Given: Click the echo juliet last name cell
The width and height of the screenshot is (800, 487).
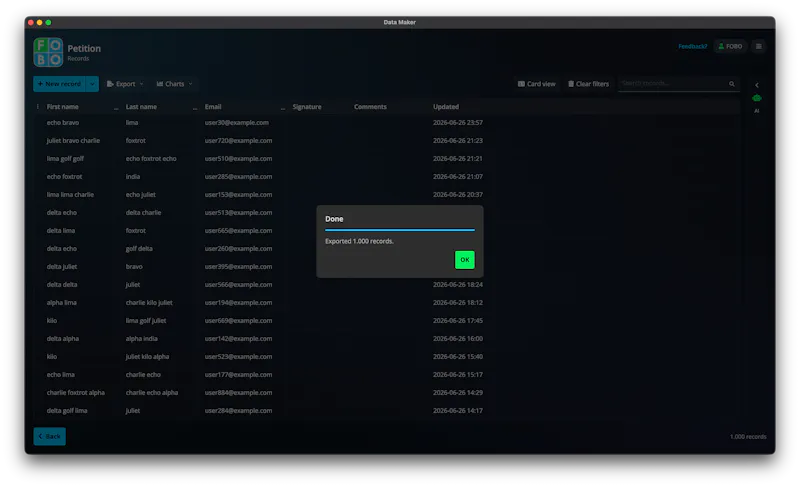Looking at the screenshot, I should 141,194.
